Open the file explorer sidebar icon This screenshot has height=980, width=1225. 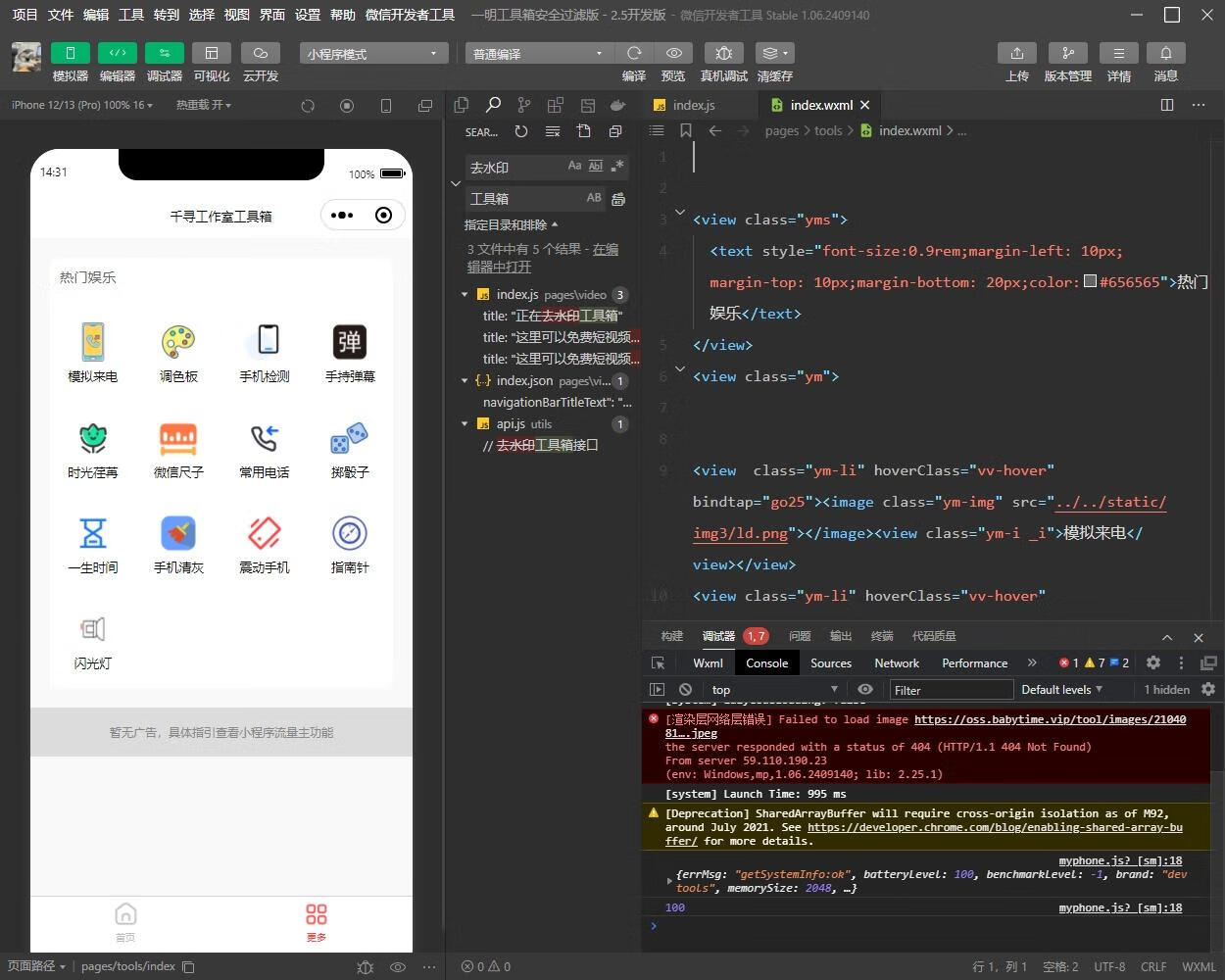pos(462,105)
